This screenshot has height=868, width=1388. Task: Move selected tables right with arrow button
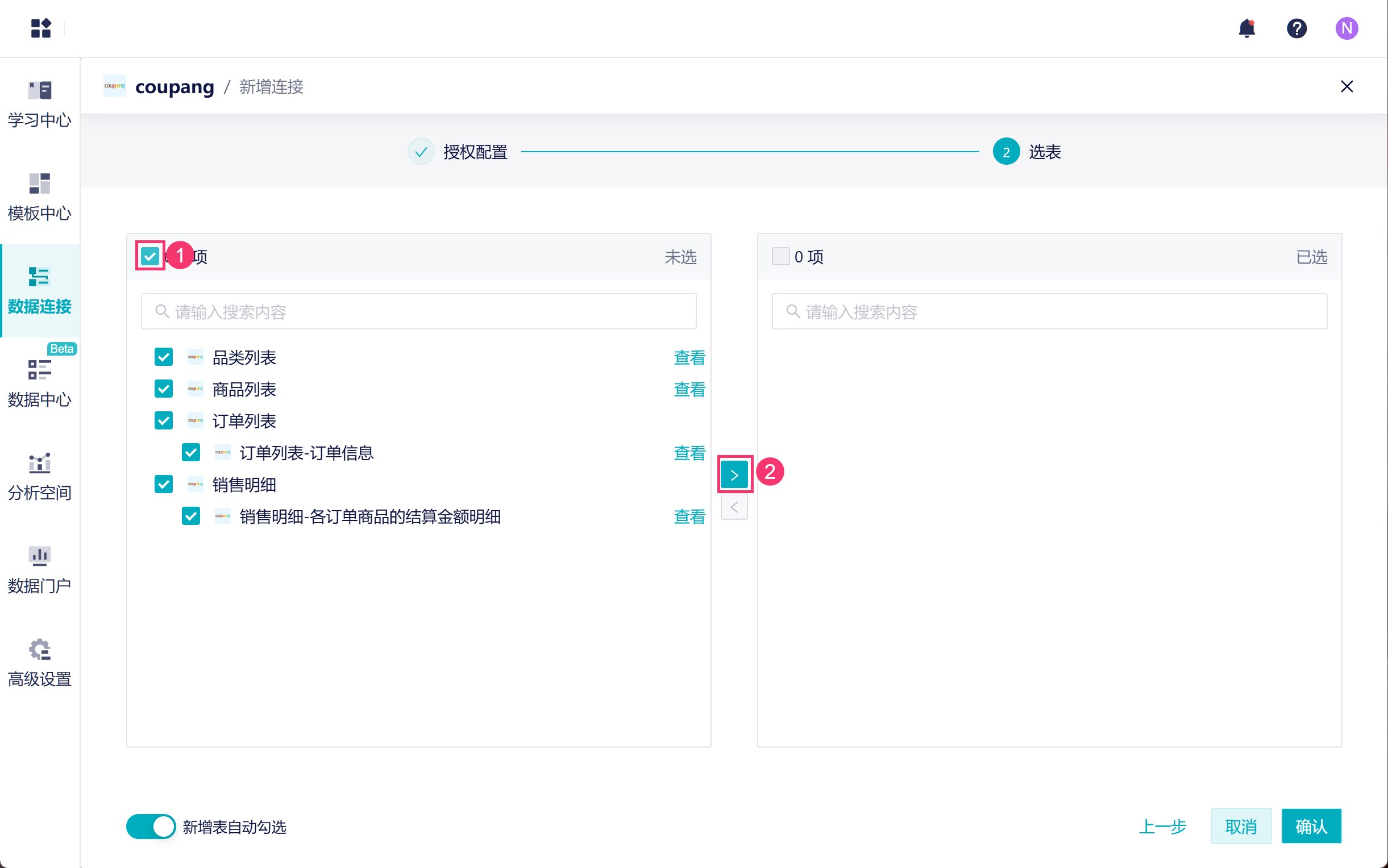point(734,475)
